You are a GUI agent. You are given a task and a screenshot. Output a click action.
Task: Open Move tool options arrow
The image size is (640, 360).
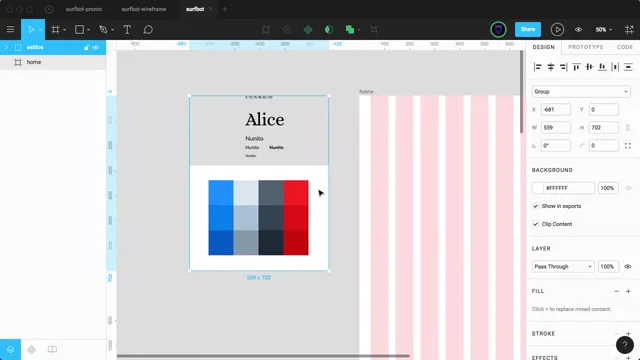[40, 30]
